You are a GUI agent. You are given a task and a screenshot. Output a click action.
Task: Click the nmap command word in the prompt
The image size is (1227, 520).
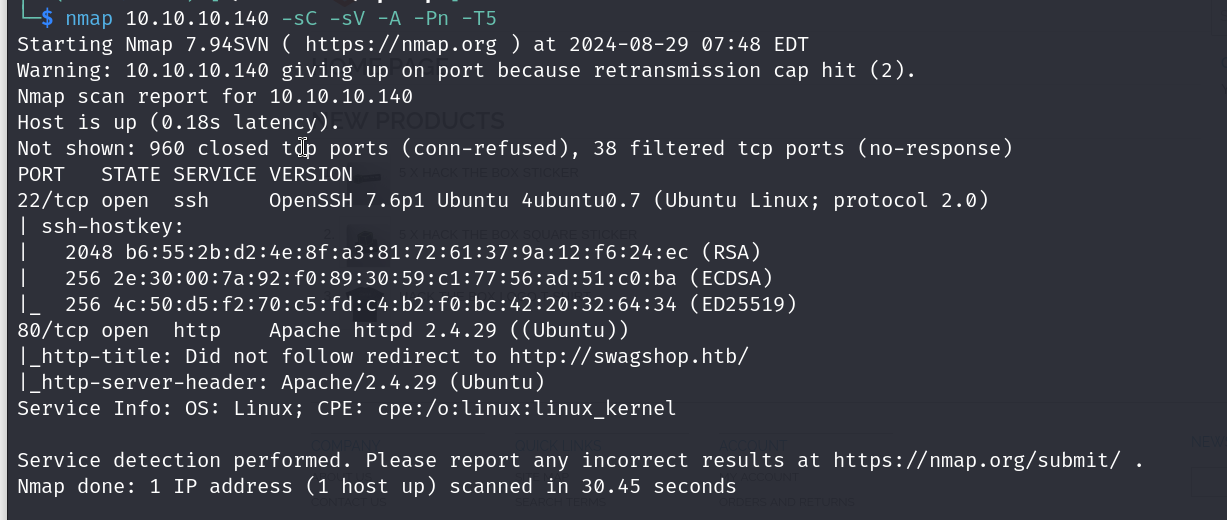(x=89, y=18)
